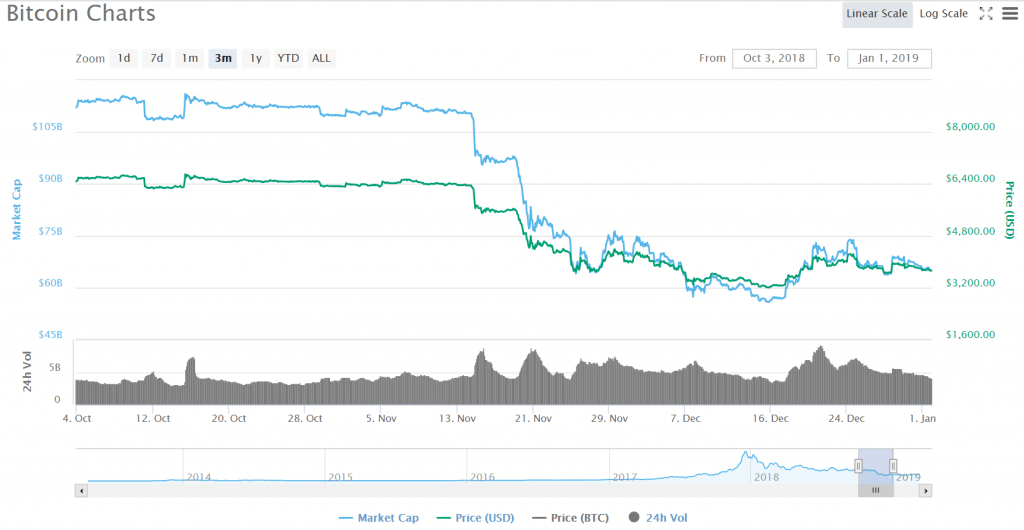Set zoom to 7d
Image resolution: width=1024 pixels, height=530 pixels.
157,58
